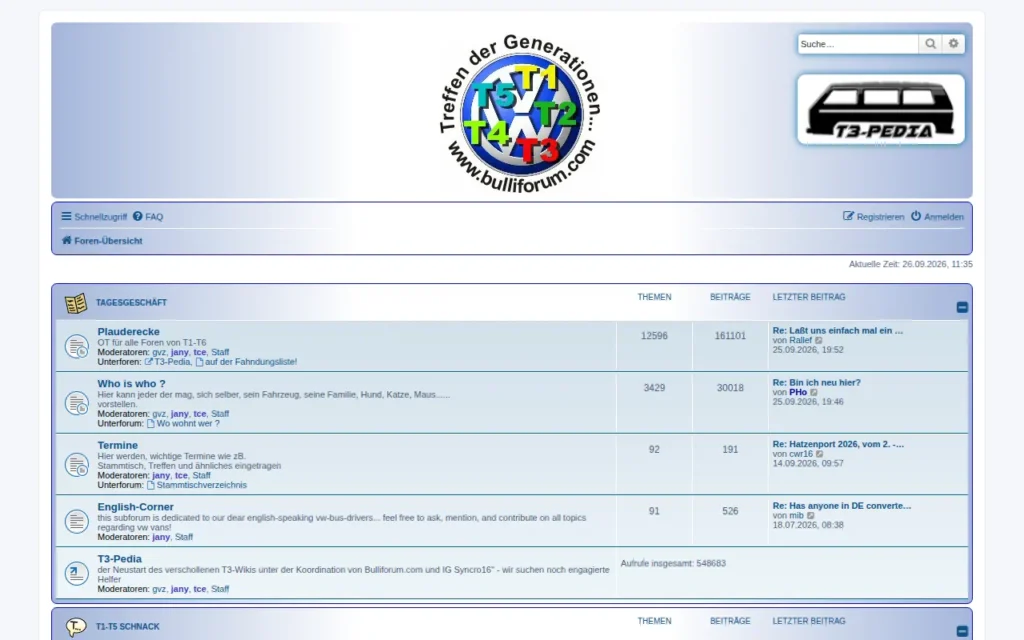Jump to latest post icon beside cwr16

[820, 454]
